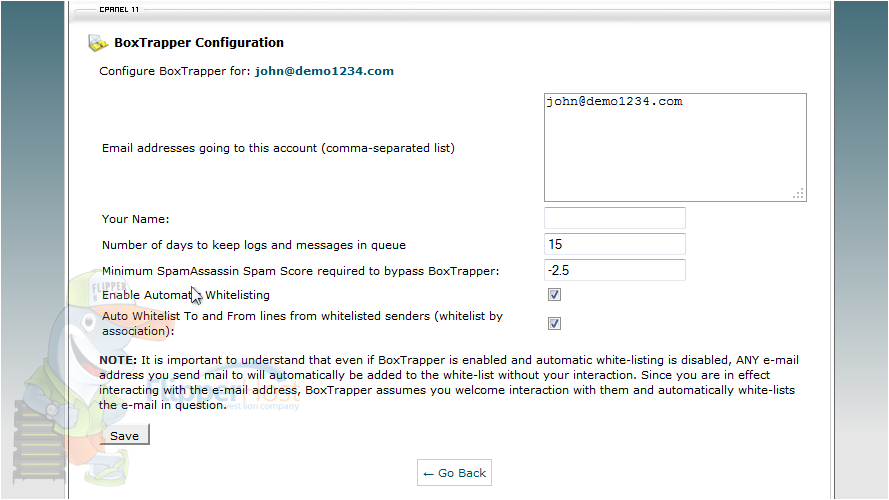Screen dimensions: 889x500
Task: Select the days to keep logs field
Action: pyautogui.click(x=615, y=244)
